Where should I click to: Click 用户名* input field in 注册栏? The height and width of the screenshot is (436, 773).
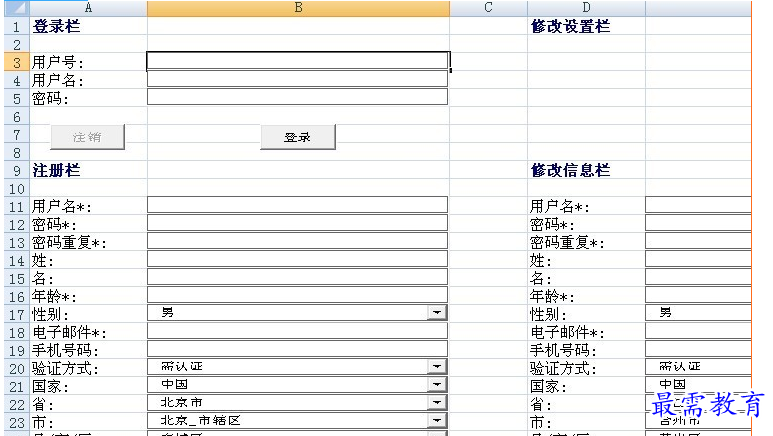click(297, 205)
